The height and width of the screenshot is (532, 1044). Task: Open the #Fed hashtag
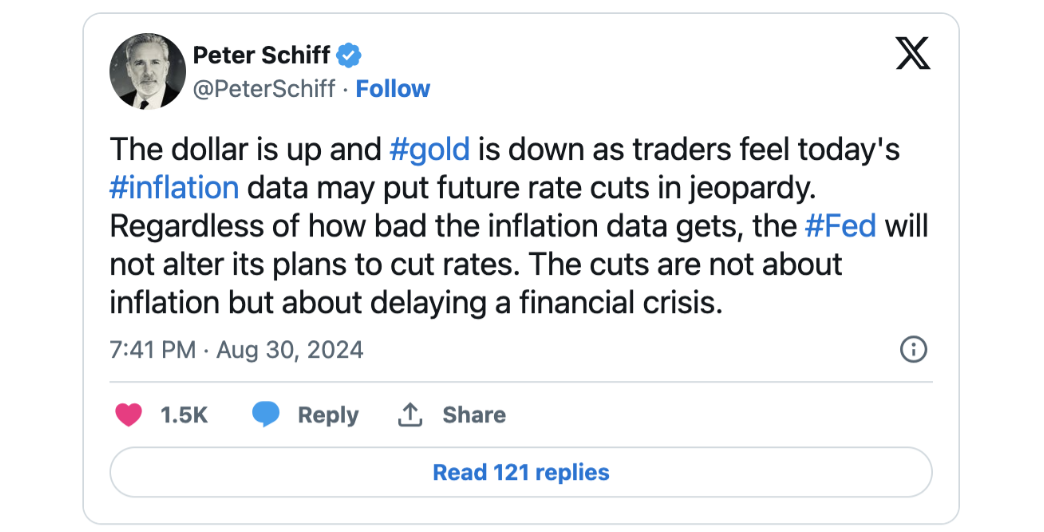click(x=840, y=226)
